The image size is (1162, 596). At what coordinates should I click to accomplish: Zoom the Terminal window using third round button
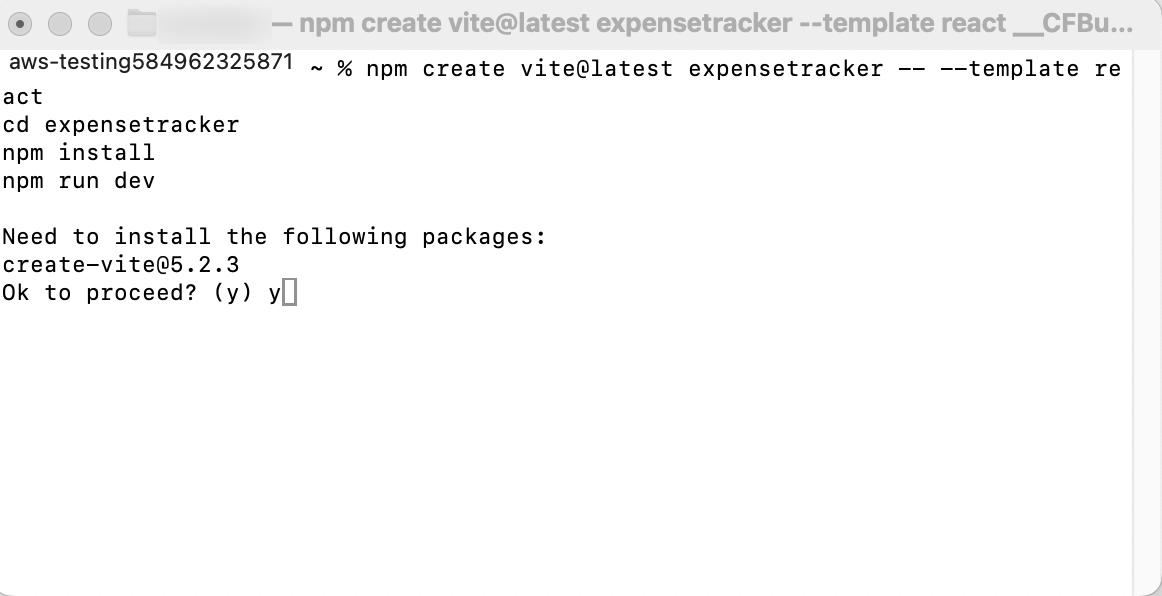100,24
